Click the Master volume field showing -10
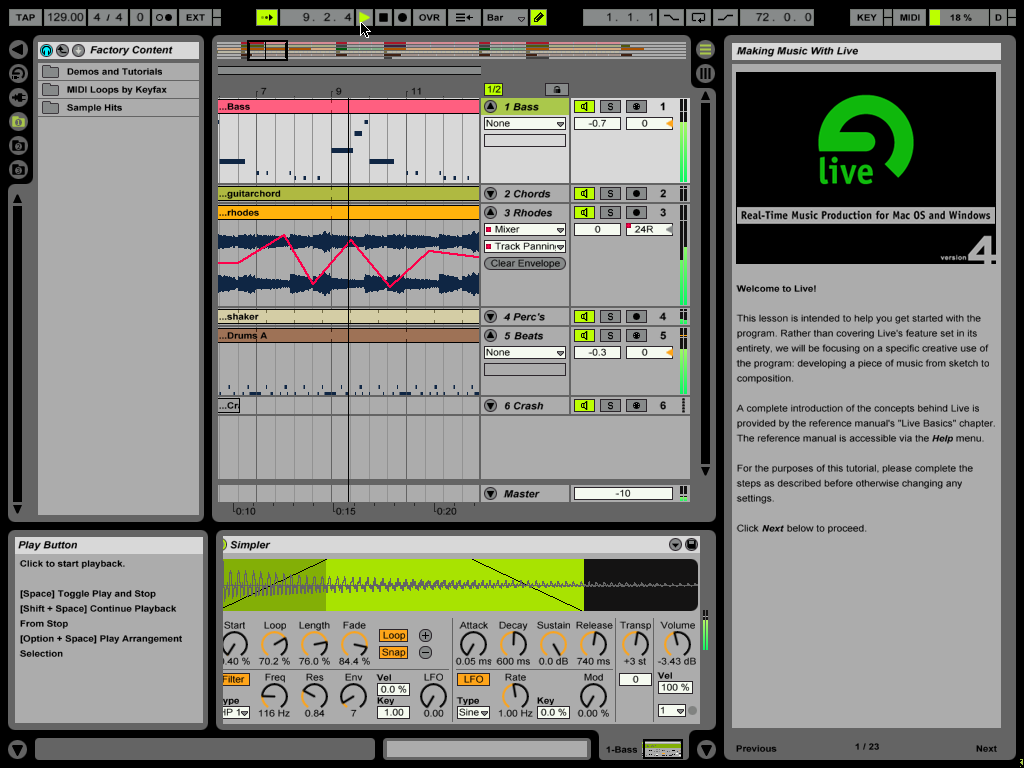Viewport: 1024px width, 768px height. (x=623, y=494)
